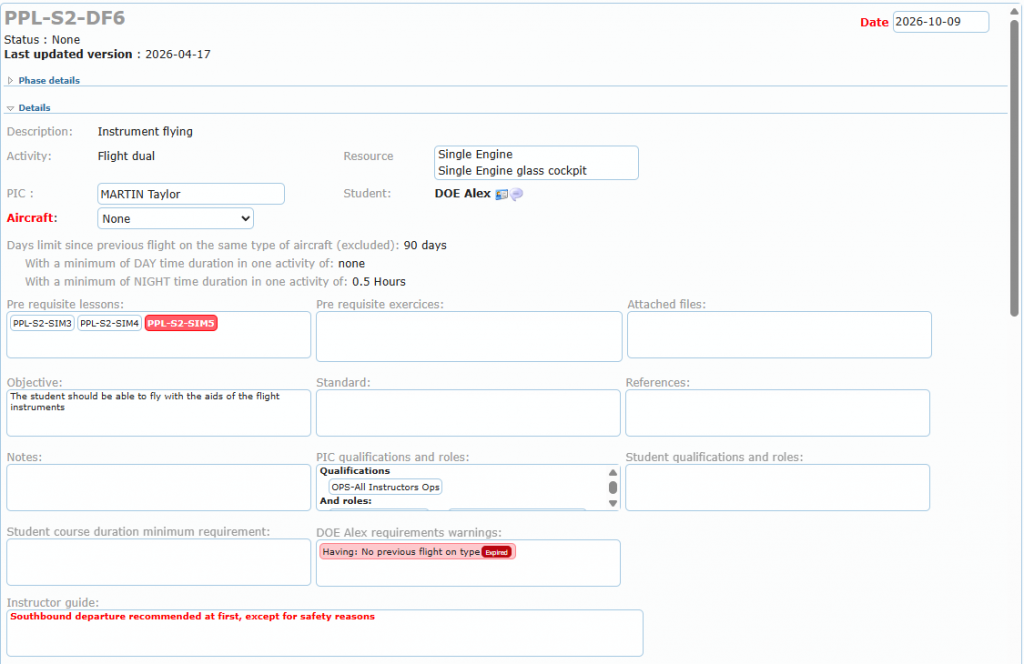
Task: Click inside the Attached files box
Action: (779, 335)
